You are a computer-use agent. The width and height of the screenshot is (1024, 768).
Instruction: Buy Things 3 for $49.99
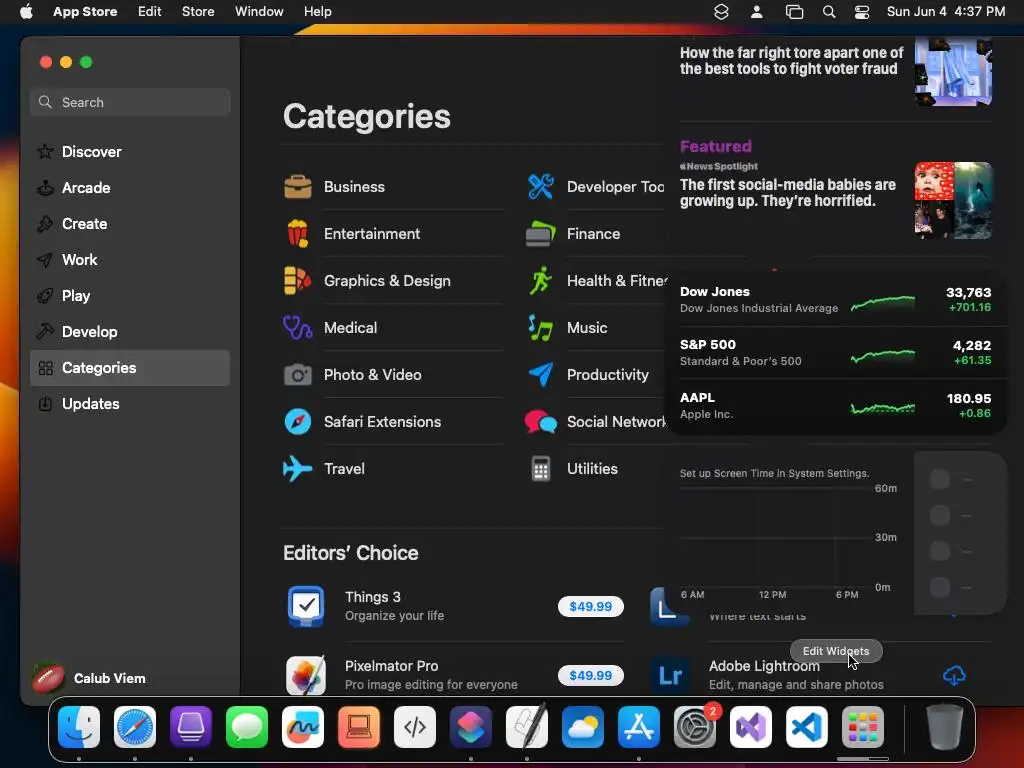coord(590,606)
